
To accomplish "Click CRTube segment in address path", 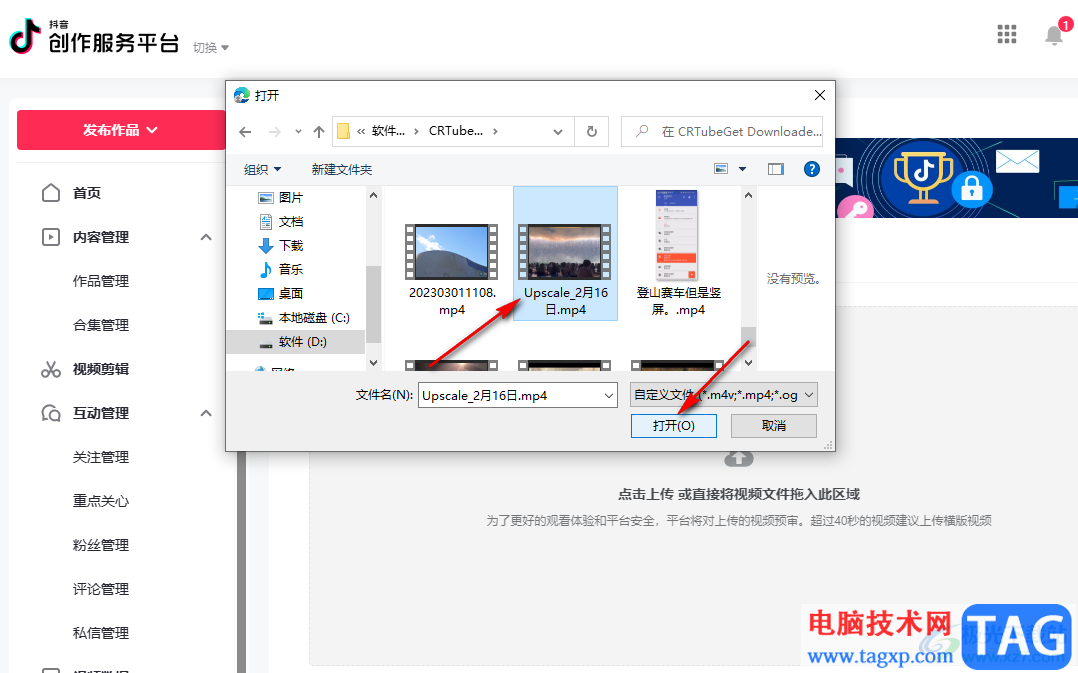I will (456, 131).
